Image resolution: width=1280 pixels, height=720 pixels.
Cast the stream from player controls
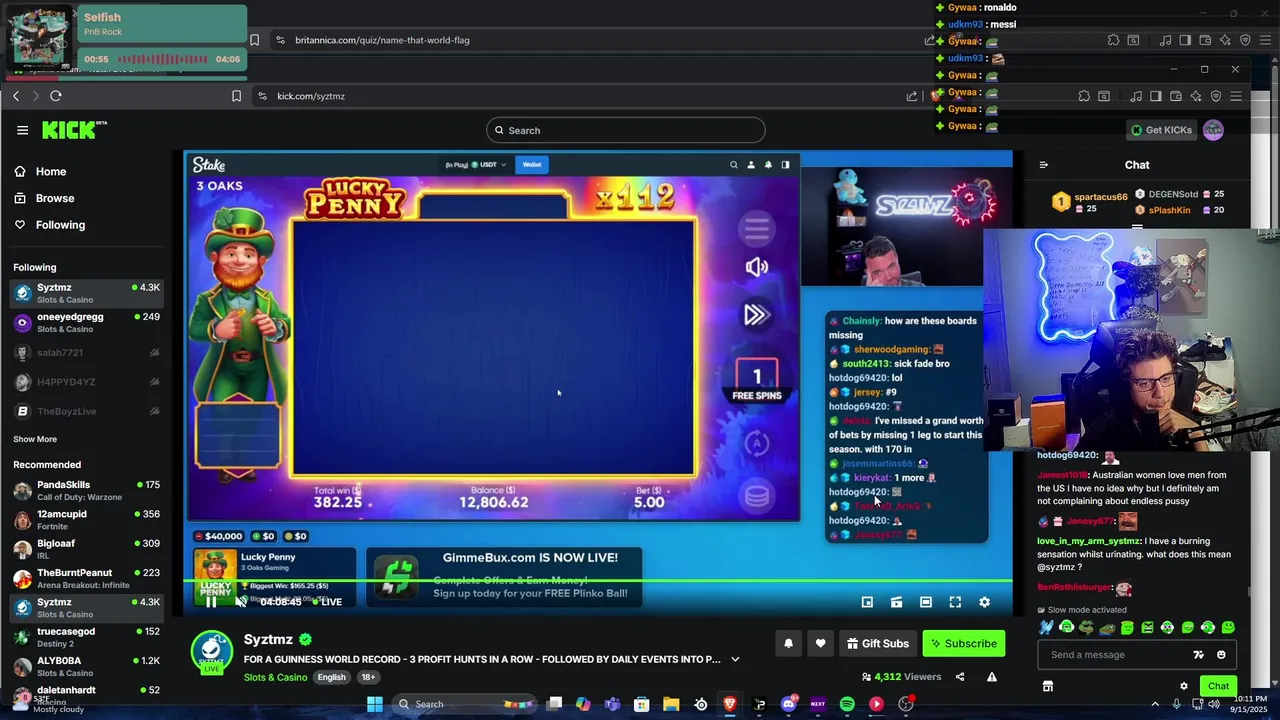tap(896, 602)
